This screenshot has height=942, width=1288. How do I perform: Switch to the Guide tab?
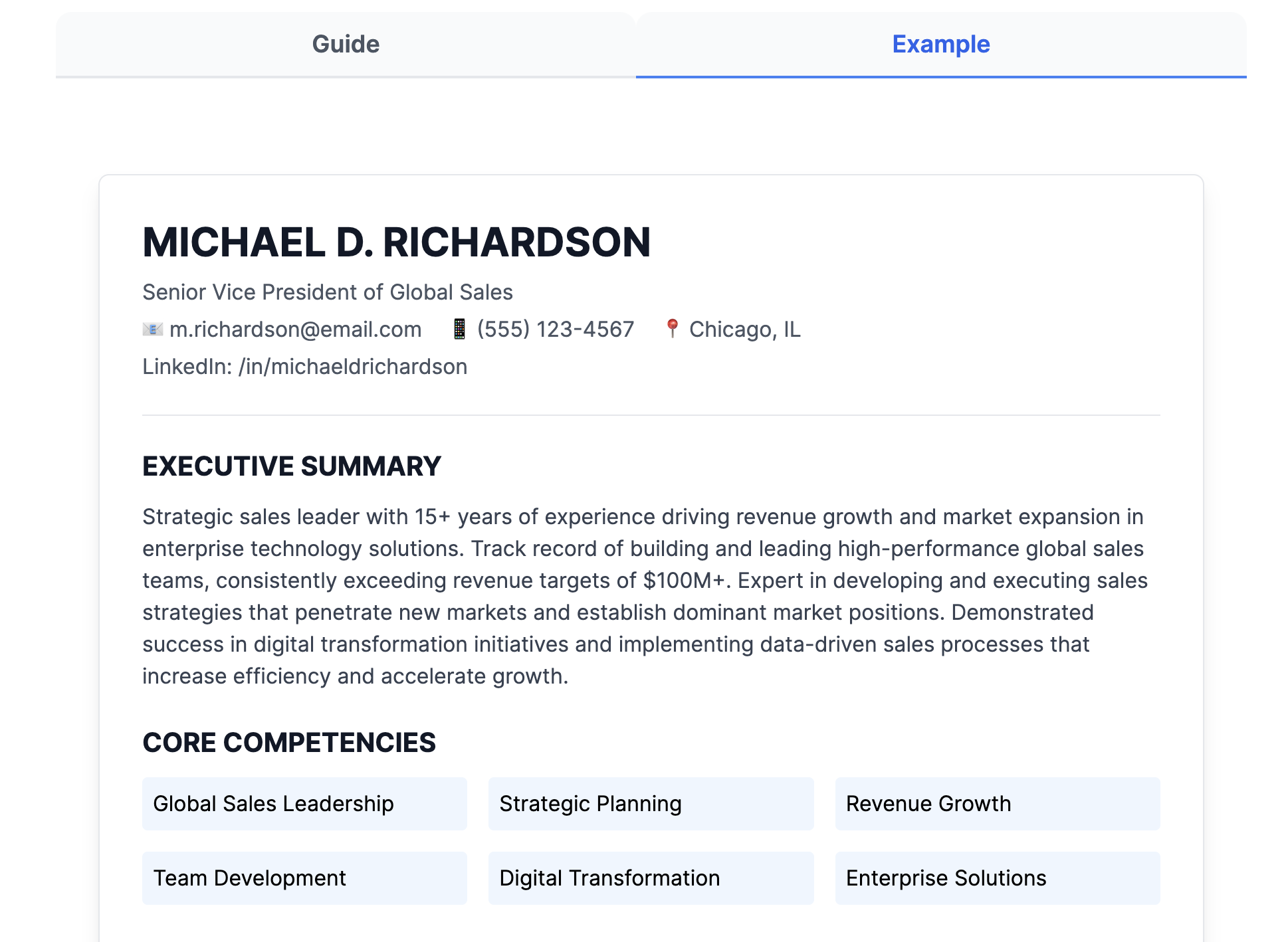[346, 45]
